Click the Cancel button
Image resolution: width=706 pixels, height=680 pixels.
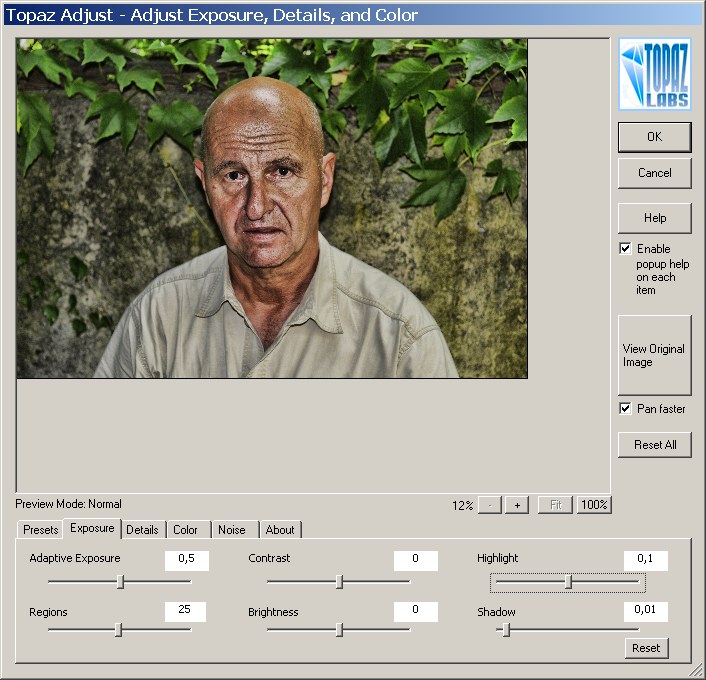pyautogui.click(x=654, y=173)
